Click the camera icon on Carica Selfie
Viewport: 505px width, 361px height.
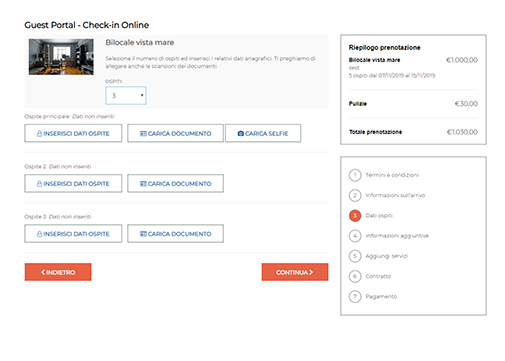point(240,134)
